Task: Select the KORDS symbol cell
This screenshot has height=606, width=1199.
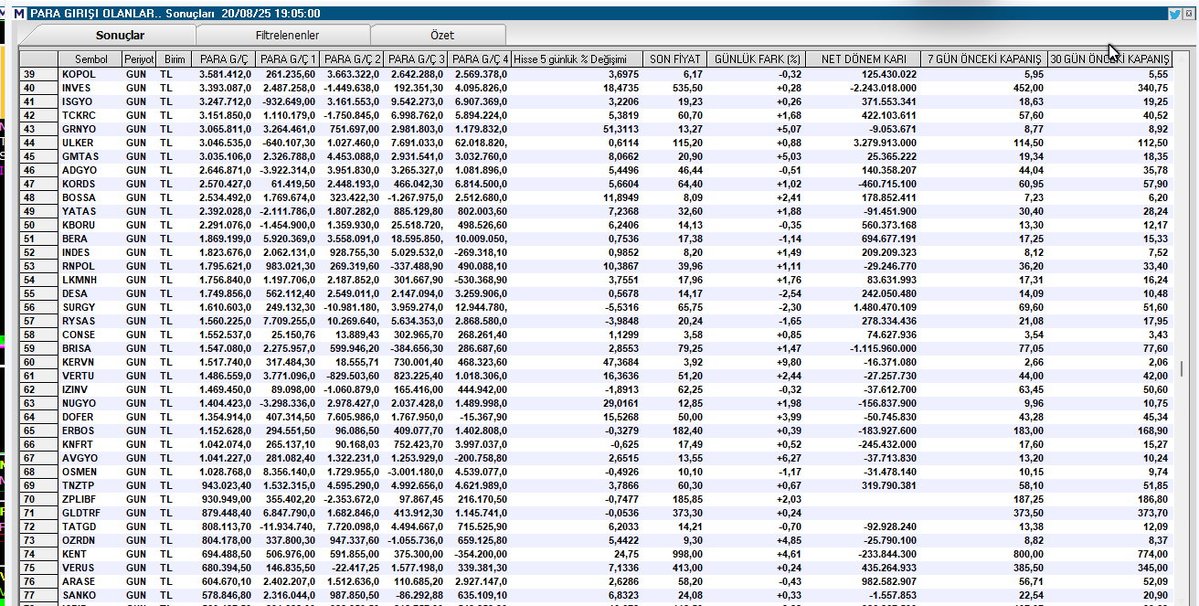Action: tap(90, 184)
